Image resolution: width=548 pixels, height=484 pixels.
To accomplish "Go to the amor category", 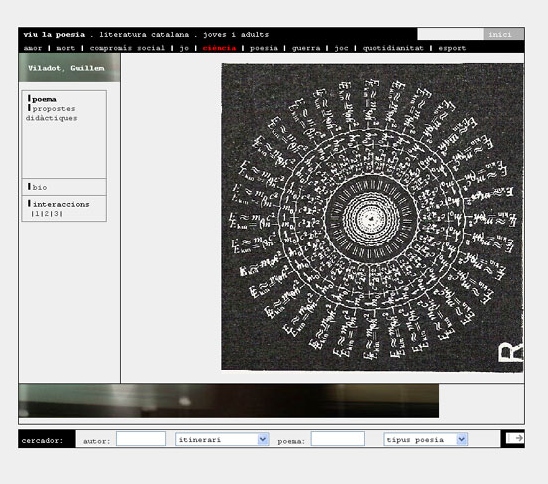I will [x=33, y=48].
